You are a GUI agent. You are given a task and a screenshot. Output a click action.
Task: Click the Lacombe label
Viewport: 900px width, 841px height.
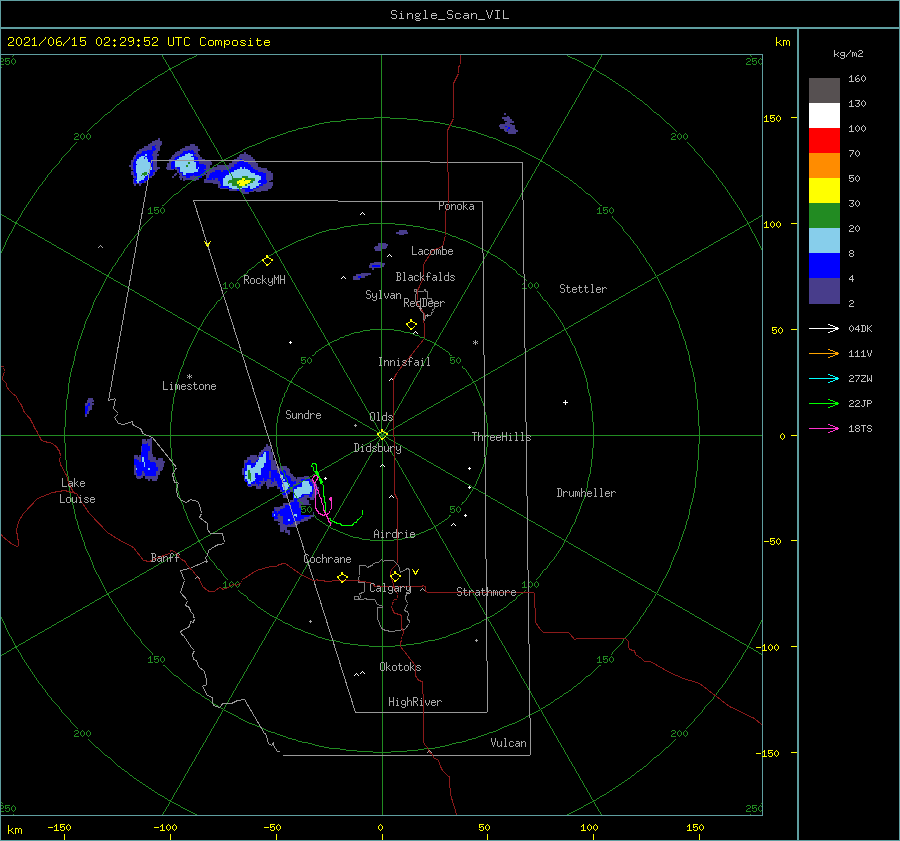[x=432, y=251]
